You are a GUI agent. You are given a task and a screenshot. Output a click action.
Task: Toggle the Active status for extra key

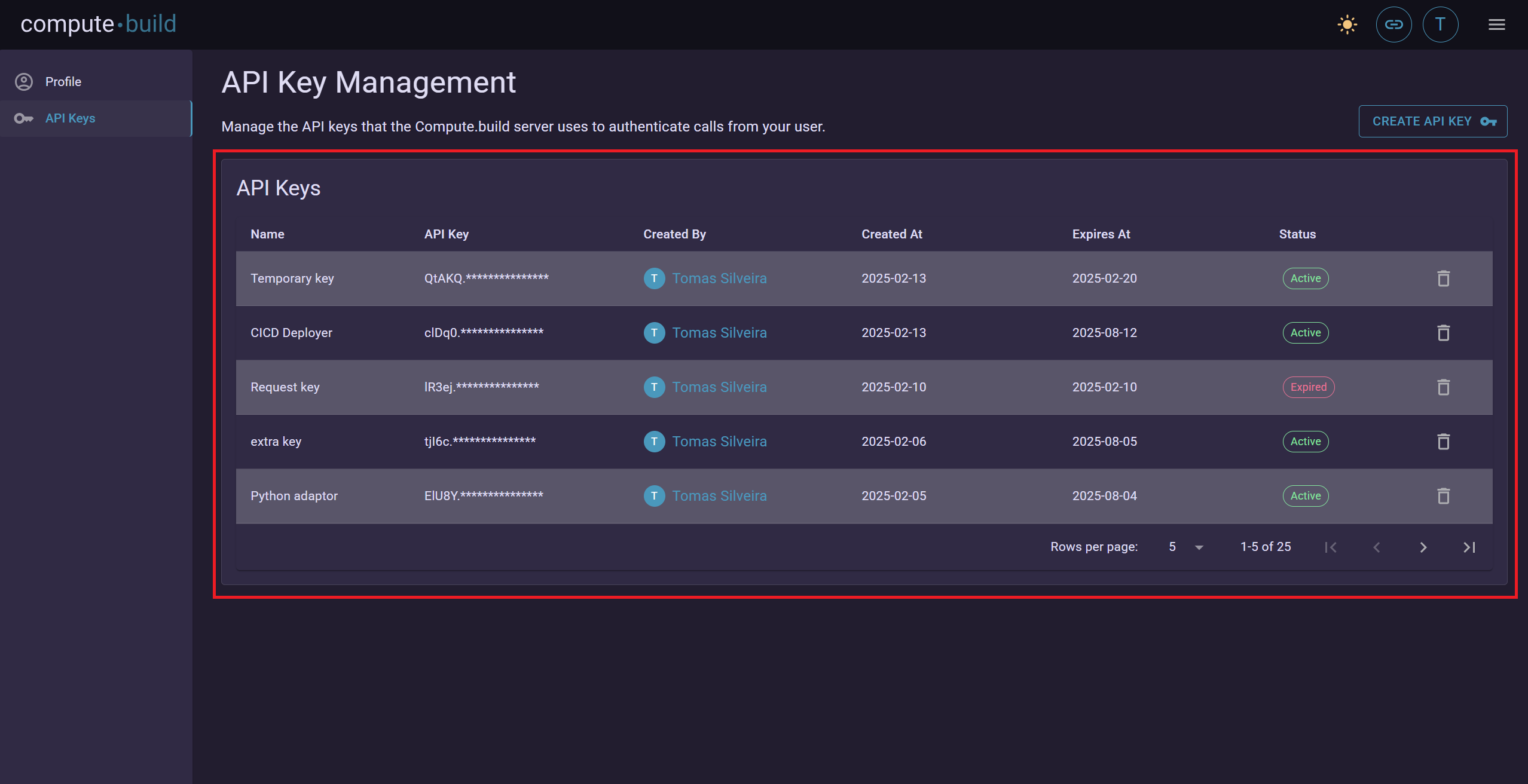[x=1305, y=442]
